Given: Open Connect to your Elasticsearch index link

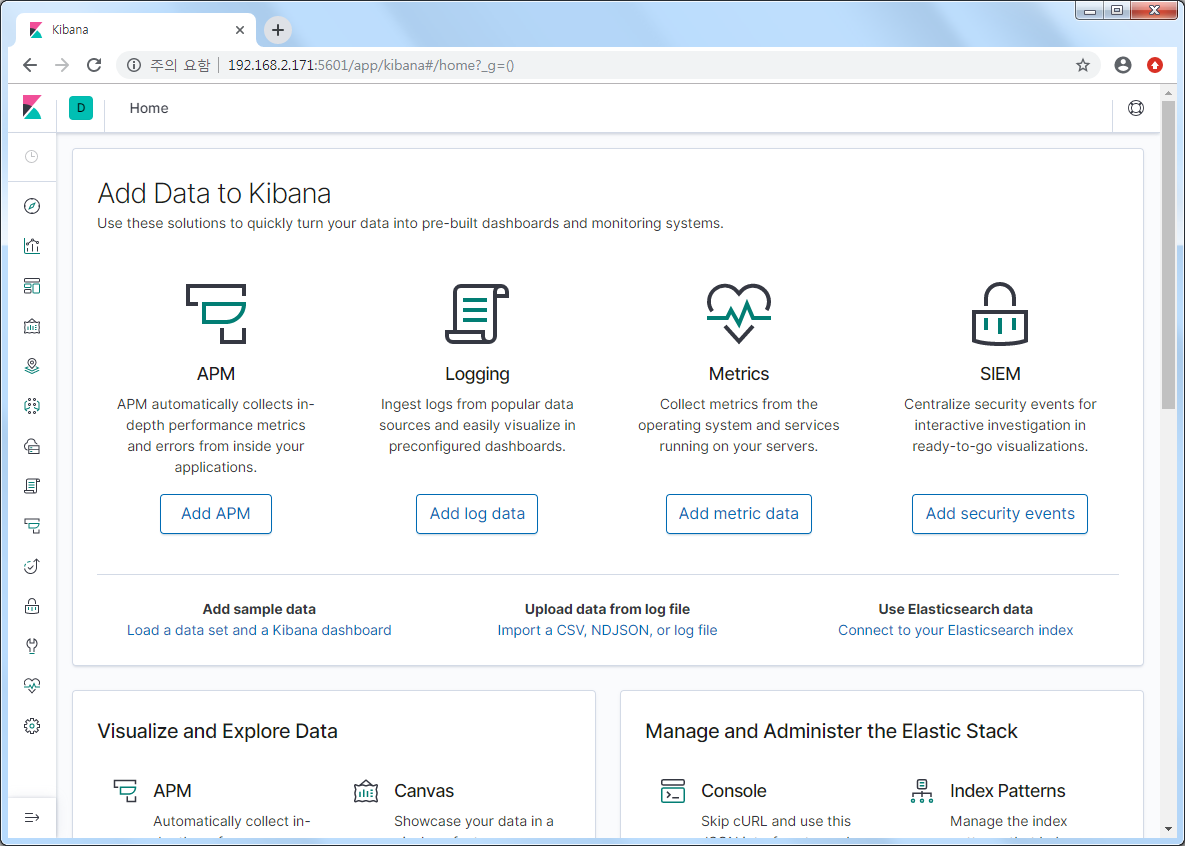Looking at the screenshot, I should pos(955,630).
